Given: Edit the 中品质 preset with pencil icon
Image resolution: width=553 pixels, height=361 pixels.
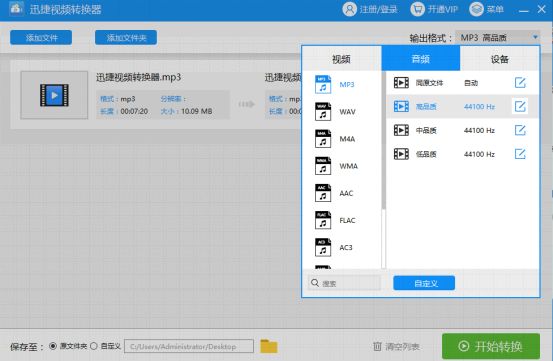Looking at the screenshot, I should [x=520, y=130].
